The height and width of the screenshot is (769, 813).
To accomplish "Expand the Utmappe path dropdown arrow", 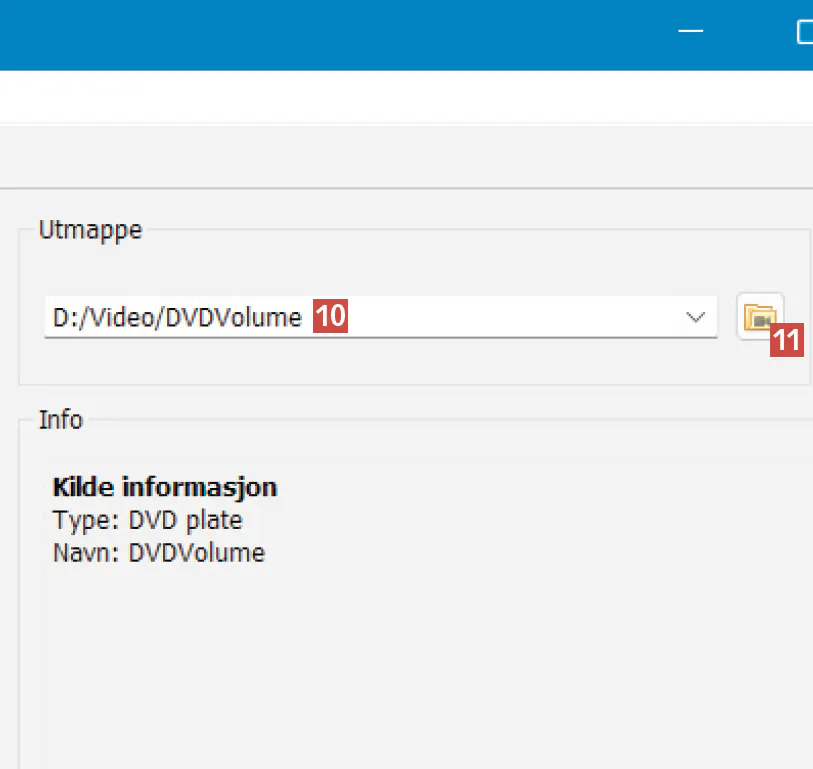I will 696,317.
